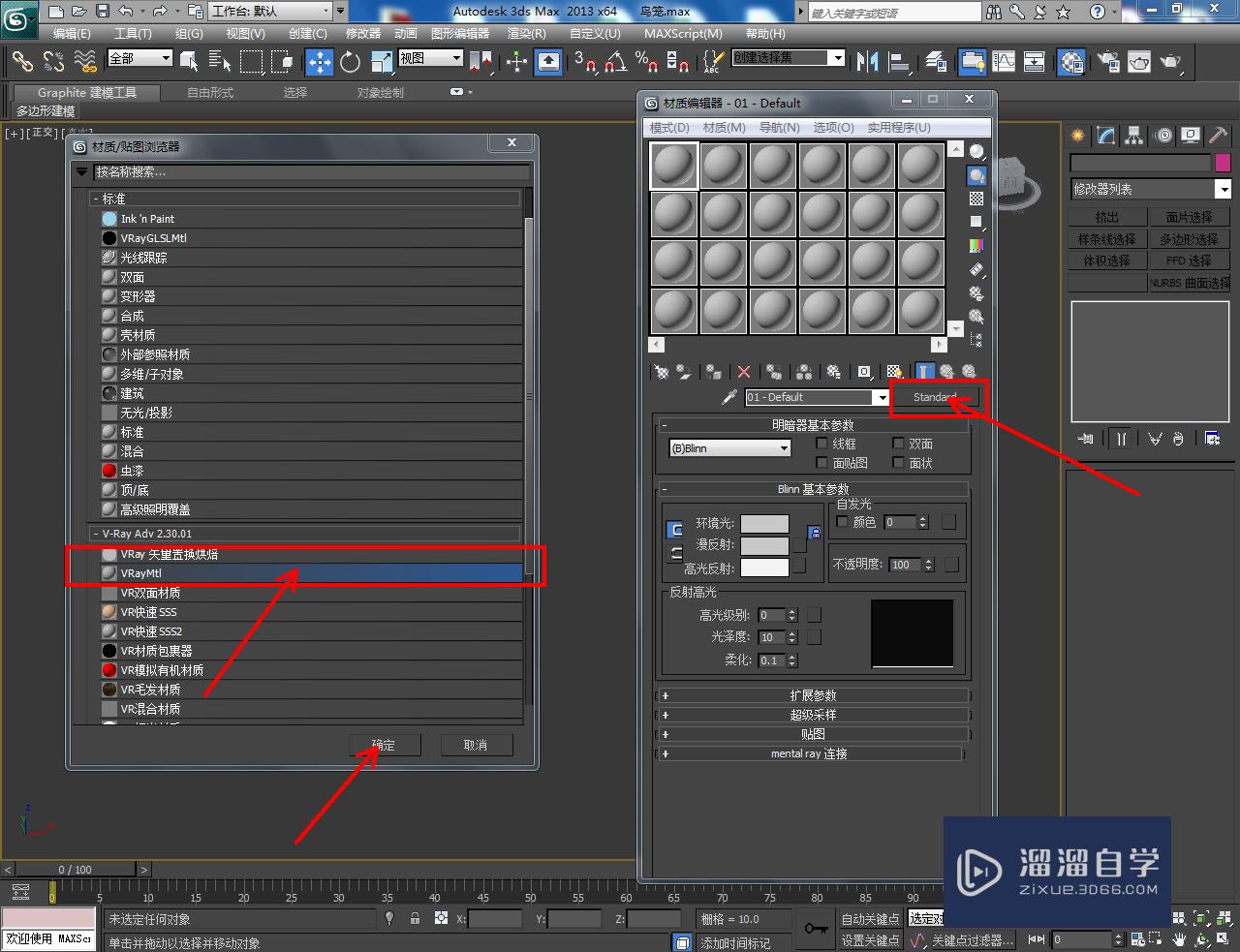Screen dimensions: 1240x952
Task: Enable the 双面 checkbox
Action: click(898, 444)
